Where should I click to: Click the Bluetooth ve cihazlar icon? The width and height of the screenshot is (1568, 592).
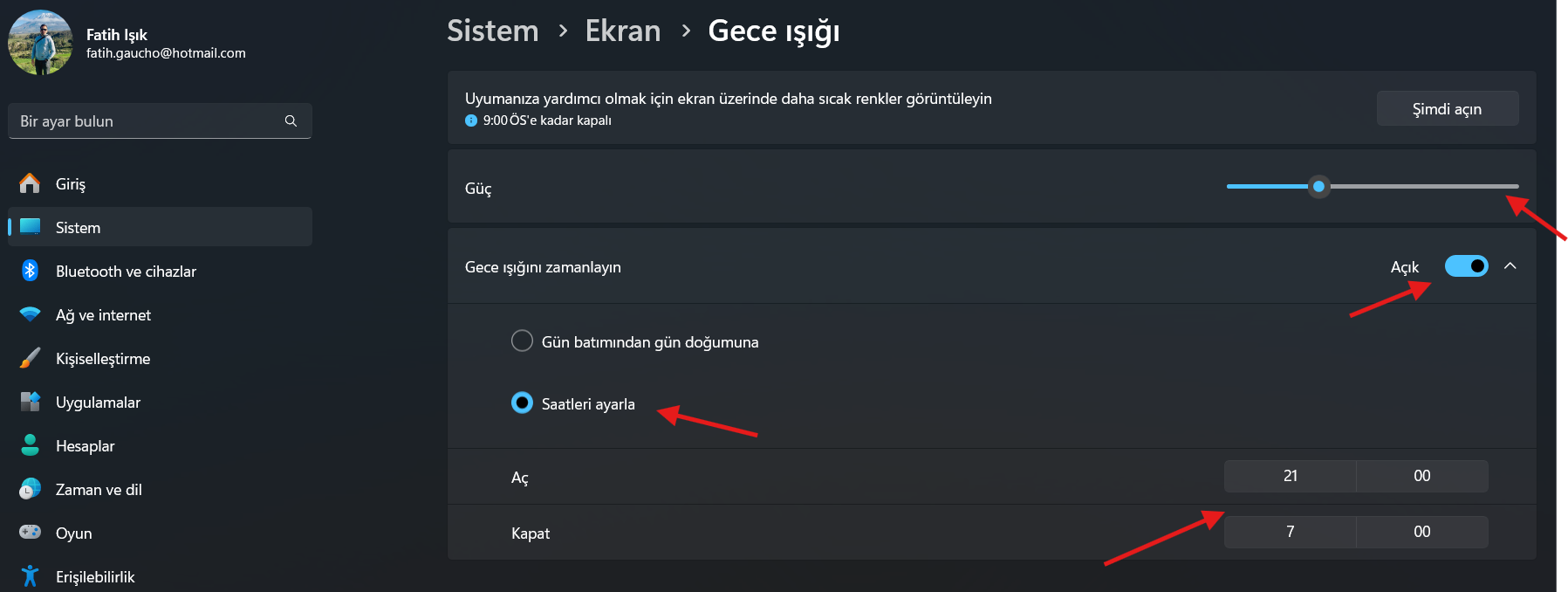coord(30,271)
